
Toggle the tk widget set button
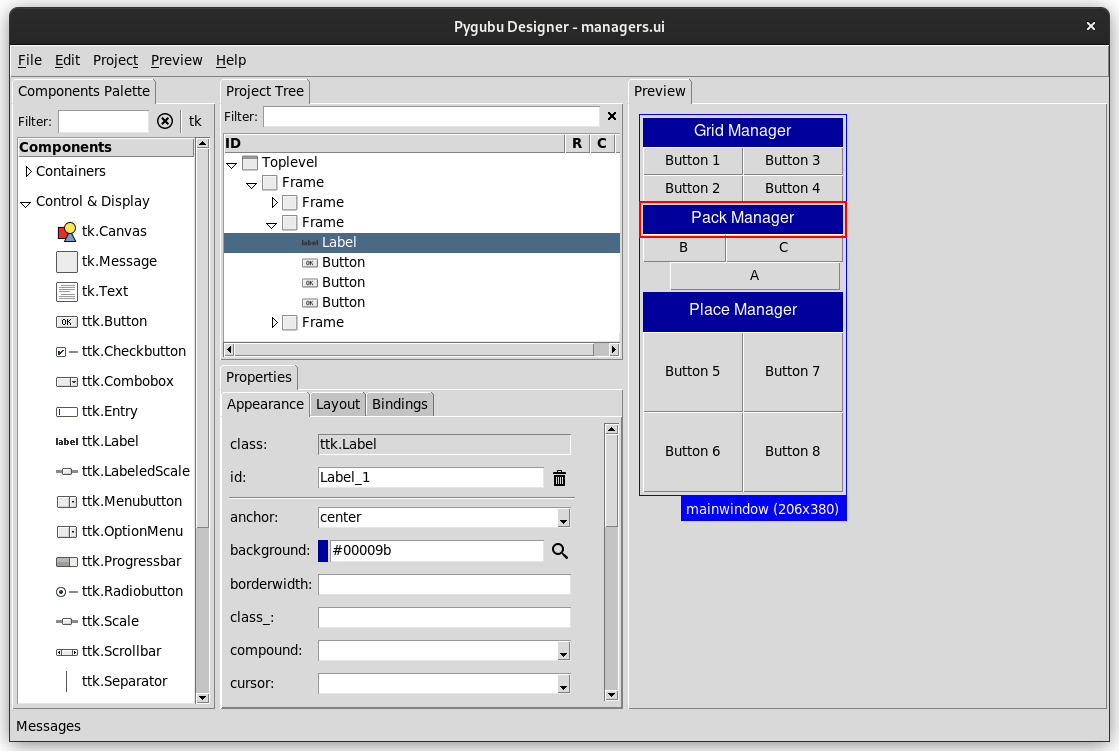click(196, 121)
